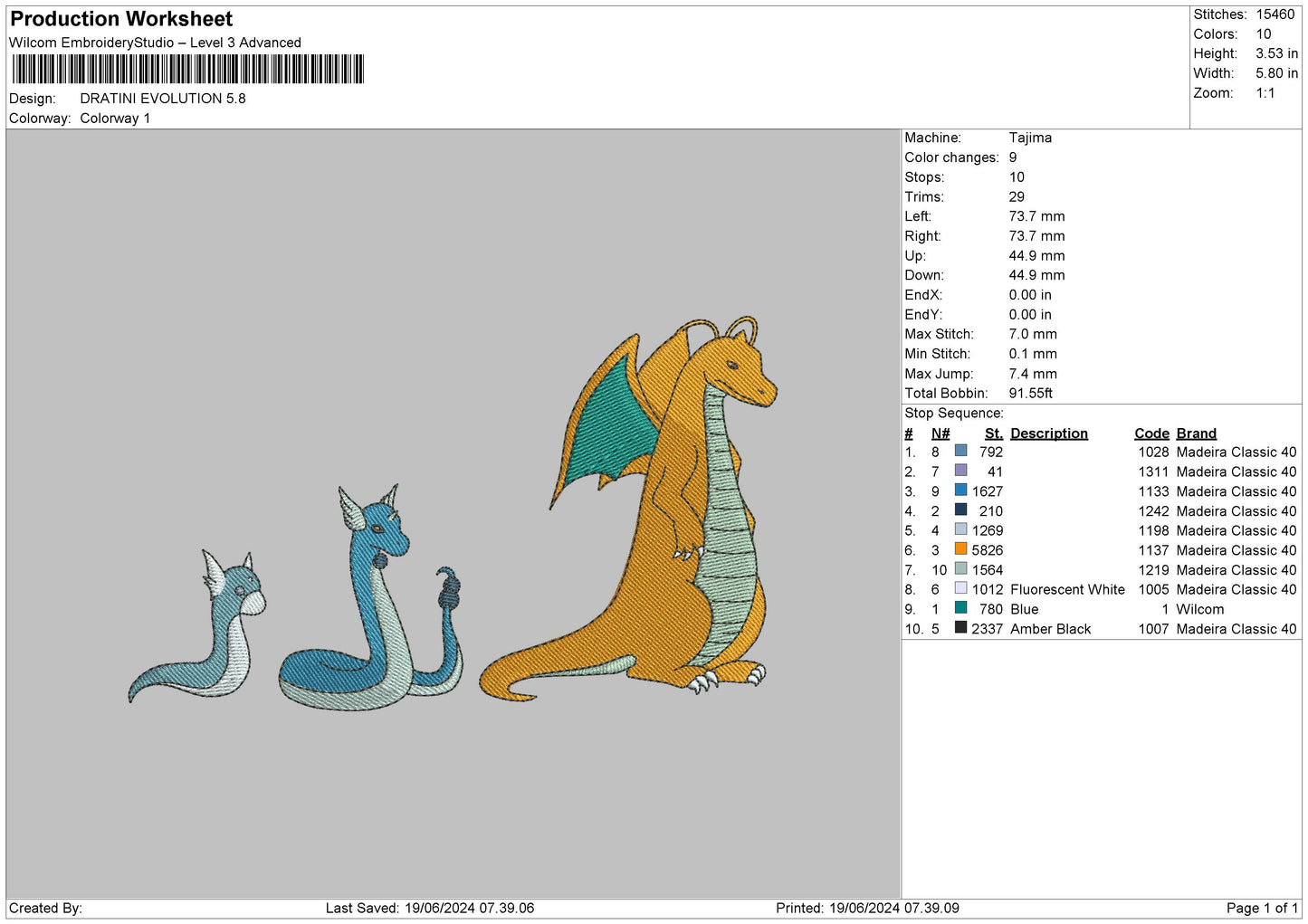Click the Amber Black color swatch
Viewport: 1308px width, 924px height.
[x=960, y=627]
